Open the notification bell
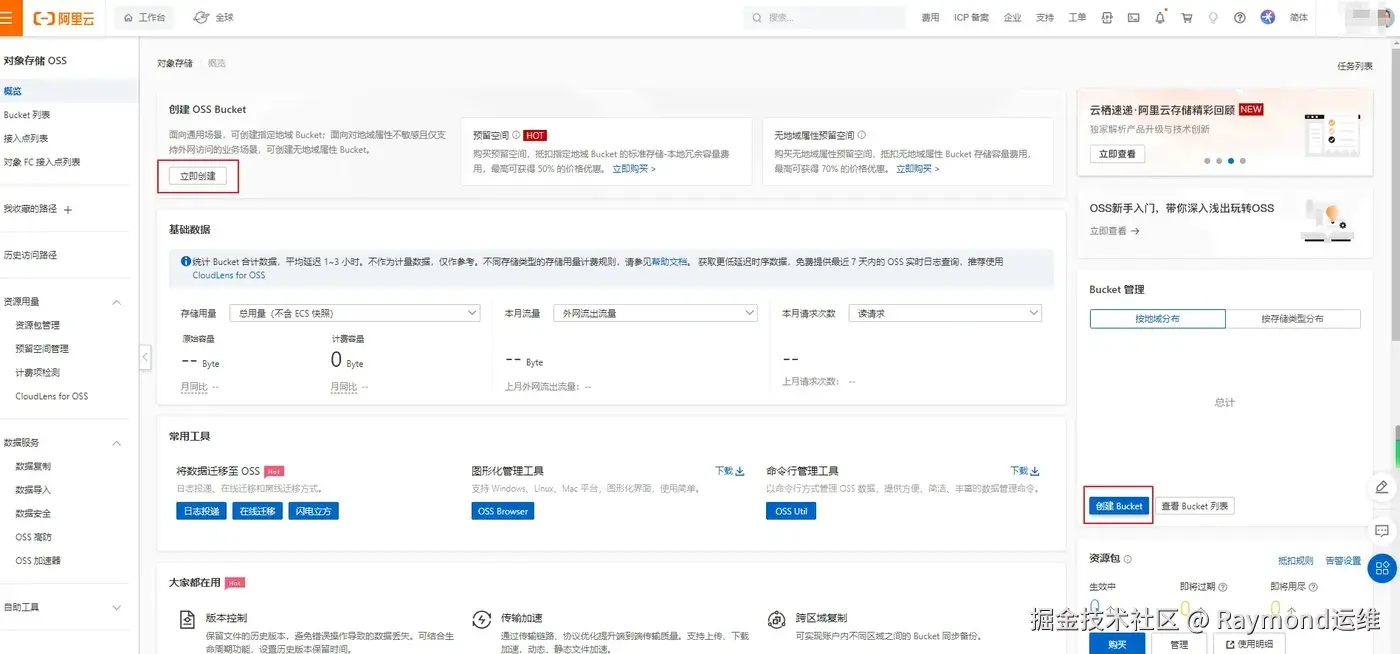The image size is (1400, 654). tap(1160, 18)
